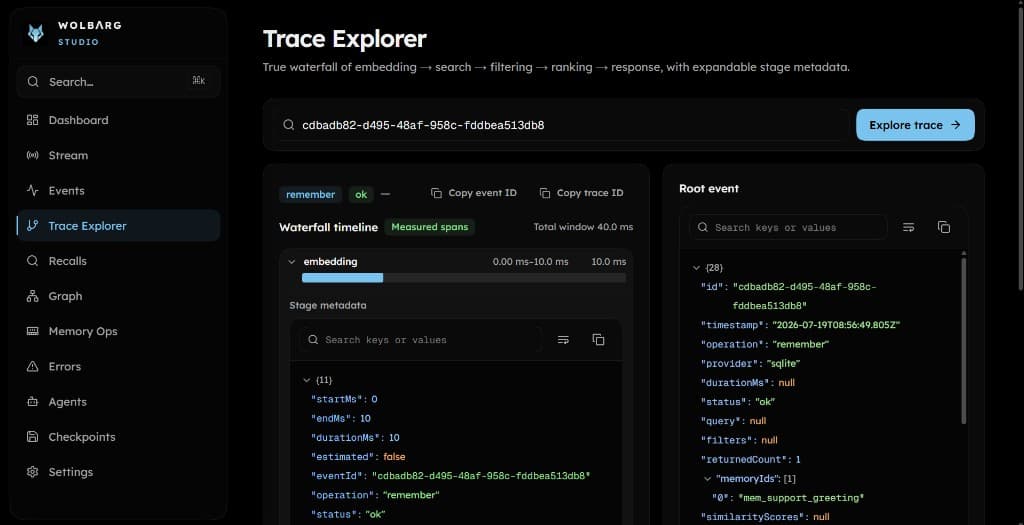The height and width of the screenshot is (525, 1024).
Task: Click the Errors warning triangle icon
Action: click(x=33, y=367)
